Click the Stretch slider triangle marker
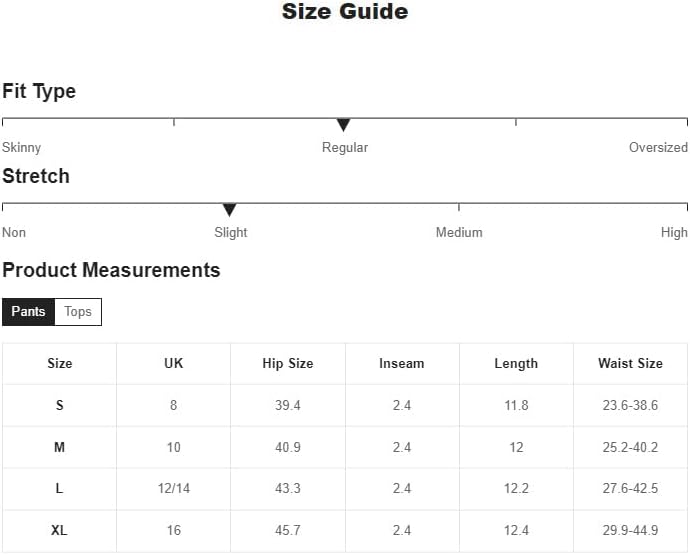The height and width of the screenshot is (555, 690). click(x=229, y=210)
